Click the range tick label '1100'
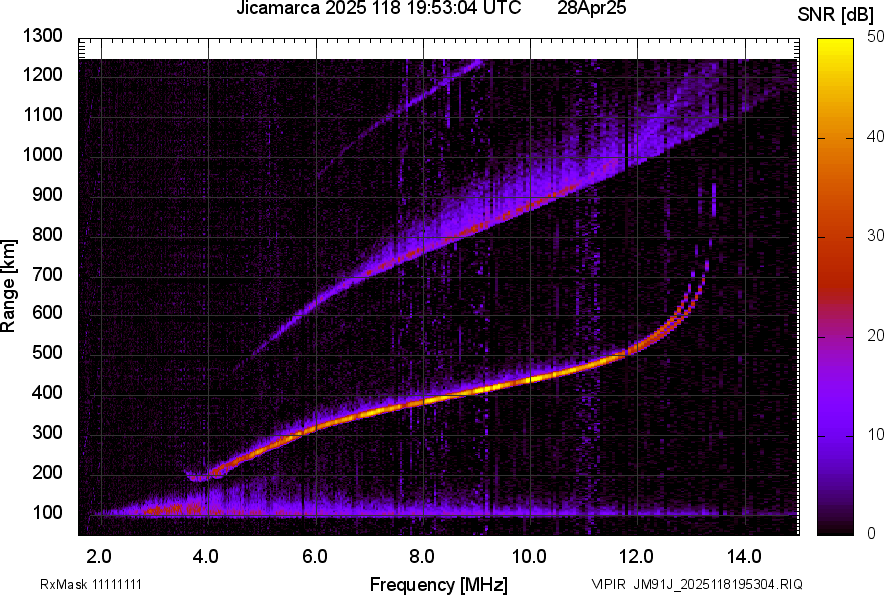Viewport: 884px width, 595px height. [42, 114]
